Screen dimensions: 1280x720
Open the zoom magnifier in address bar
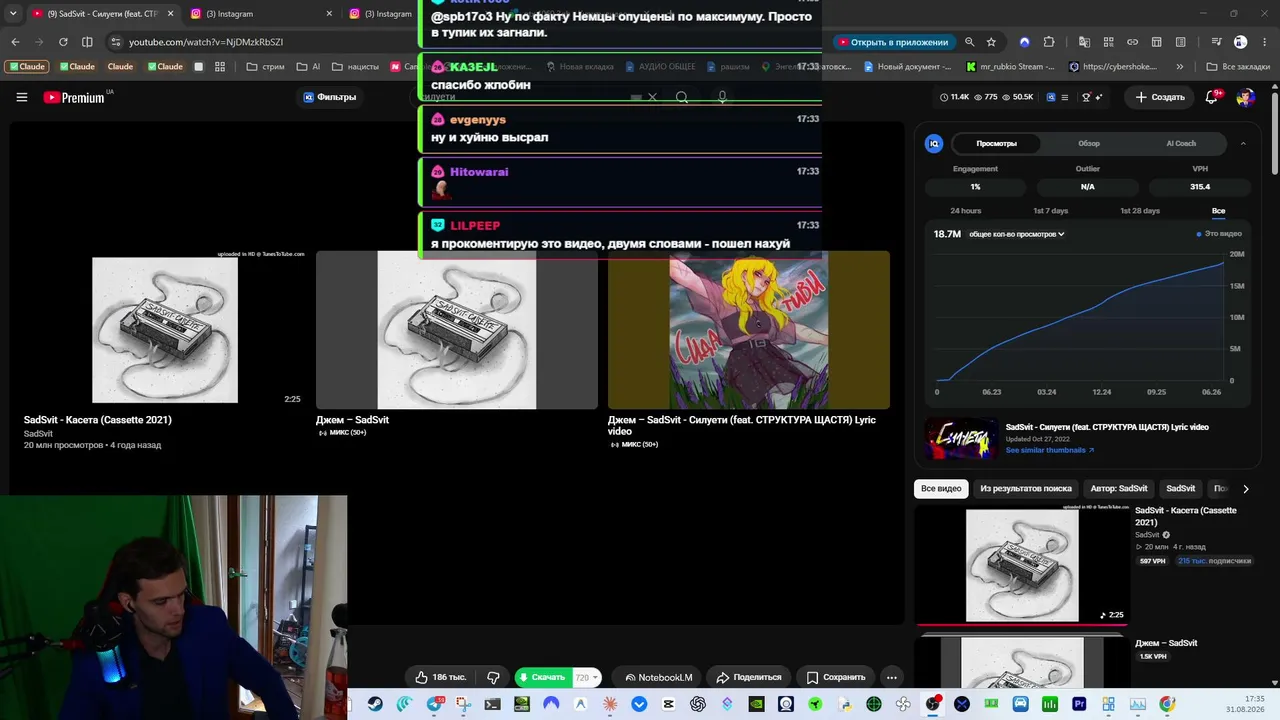click(x=969, y=42)
